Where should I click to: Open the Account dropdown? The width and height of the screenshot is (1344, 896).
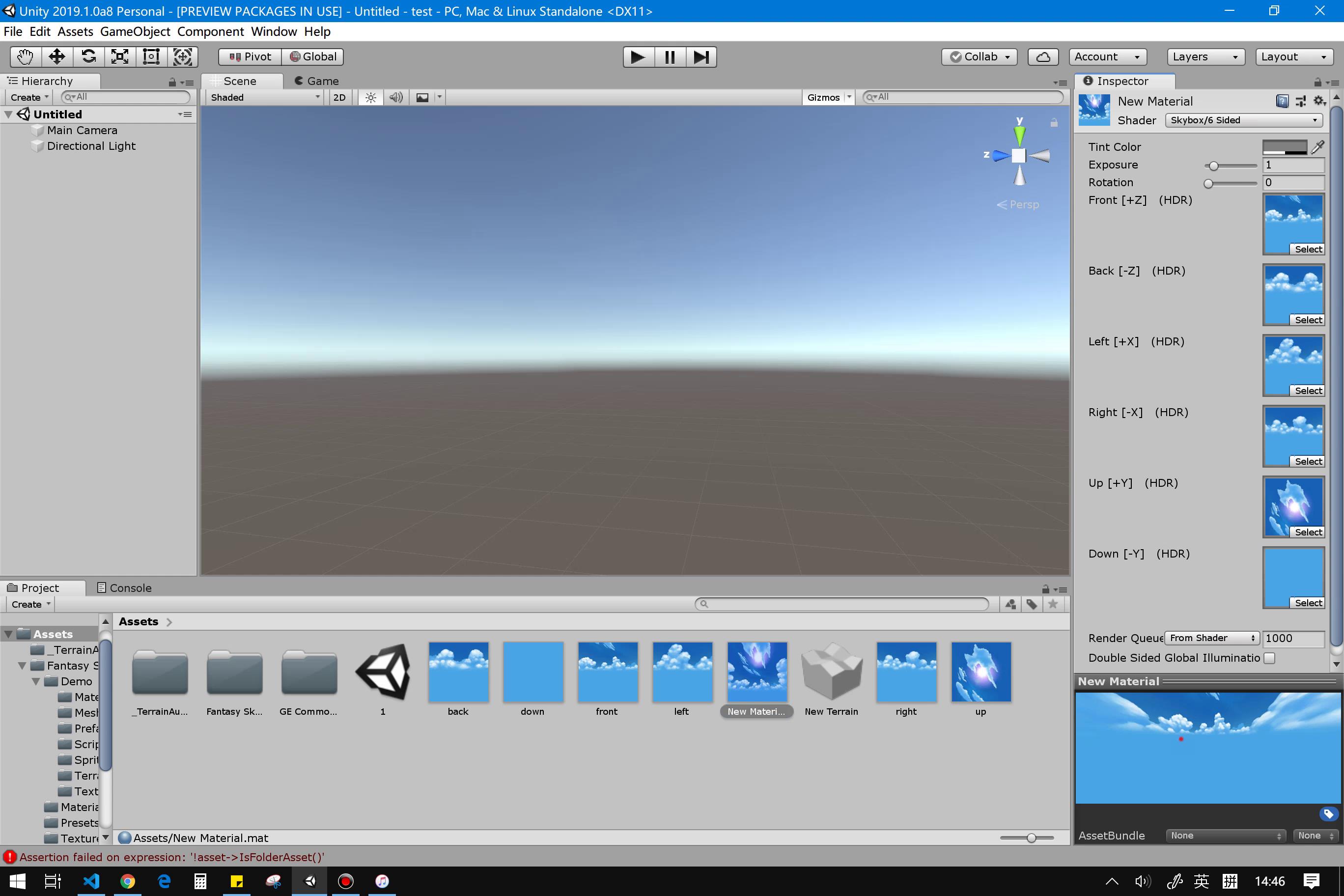coord(1107,56)
